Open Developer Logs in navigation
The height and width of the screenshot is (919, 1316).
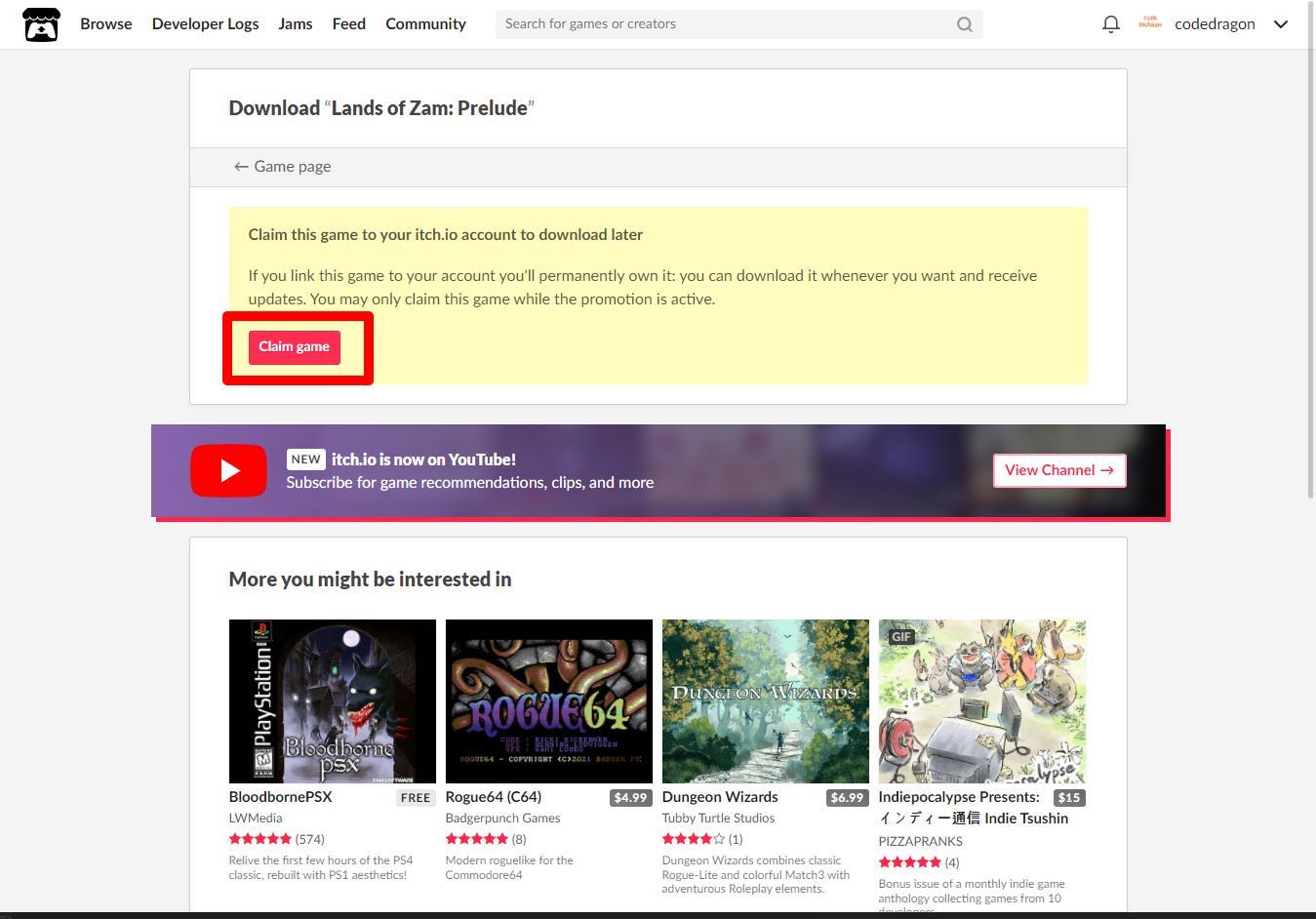click(206, 24)
